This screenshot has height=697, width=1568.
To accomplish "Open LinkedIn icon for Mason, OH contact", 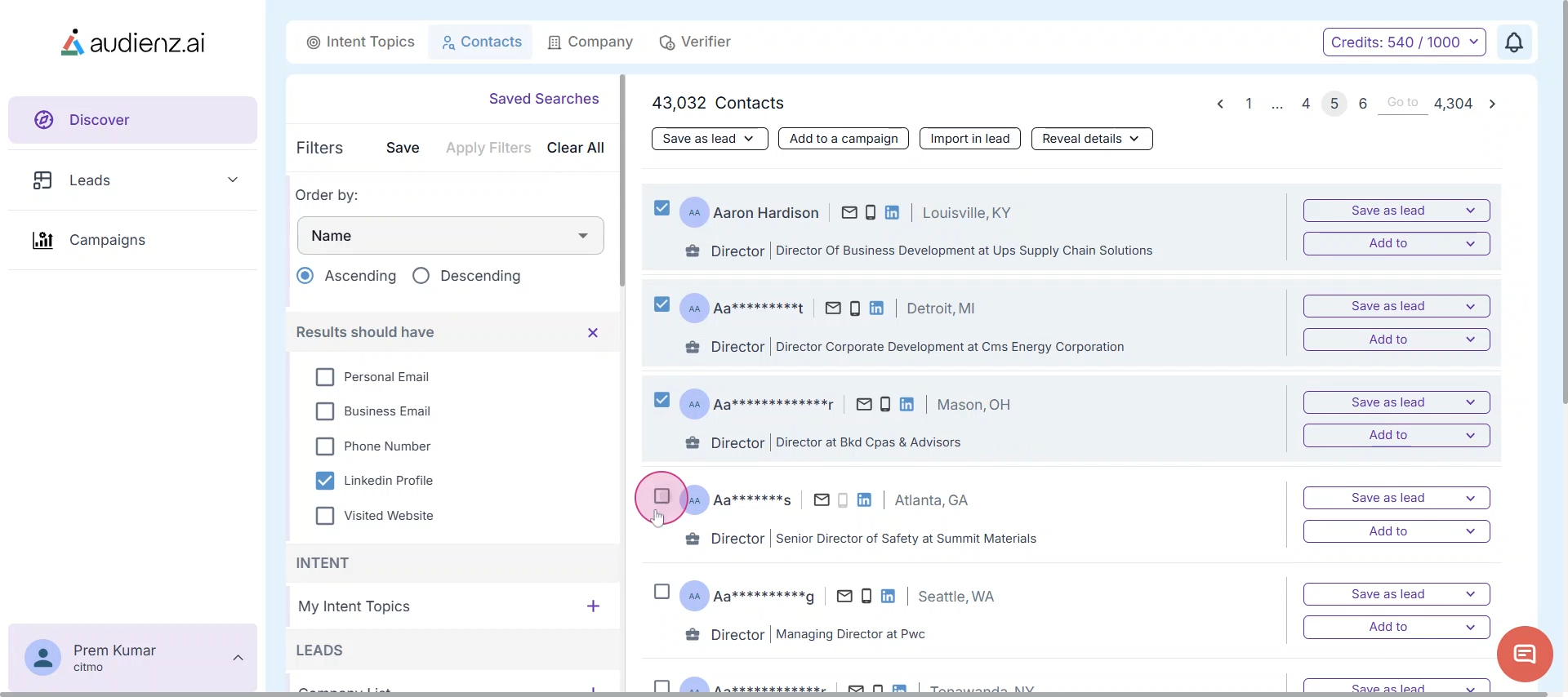I will 906,404.
